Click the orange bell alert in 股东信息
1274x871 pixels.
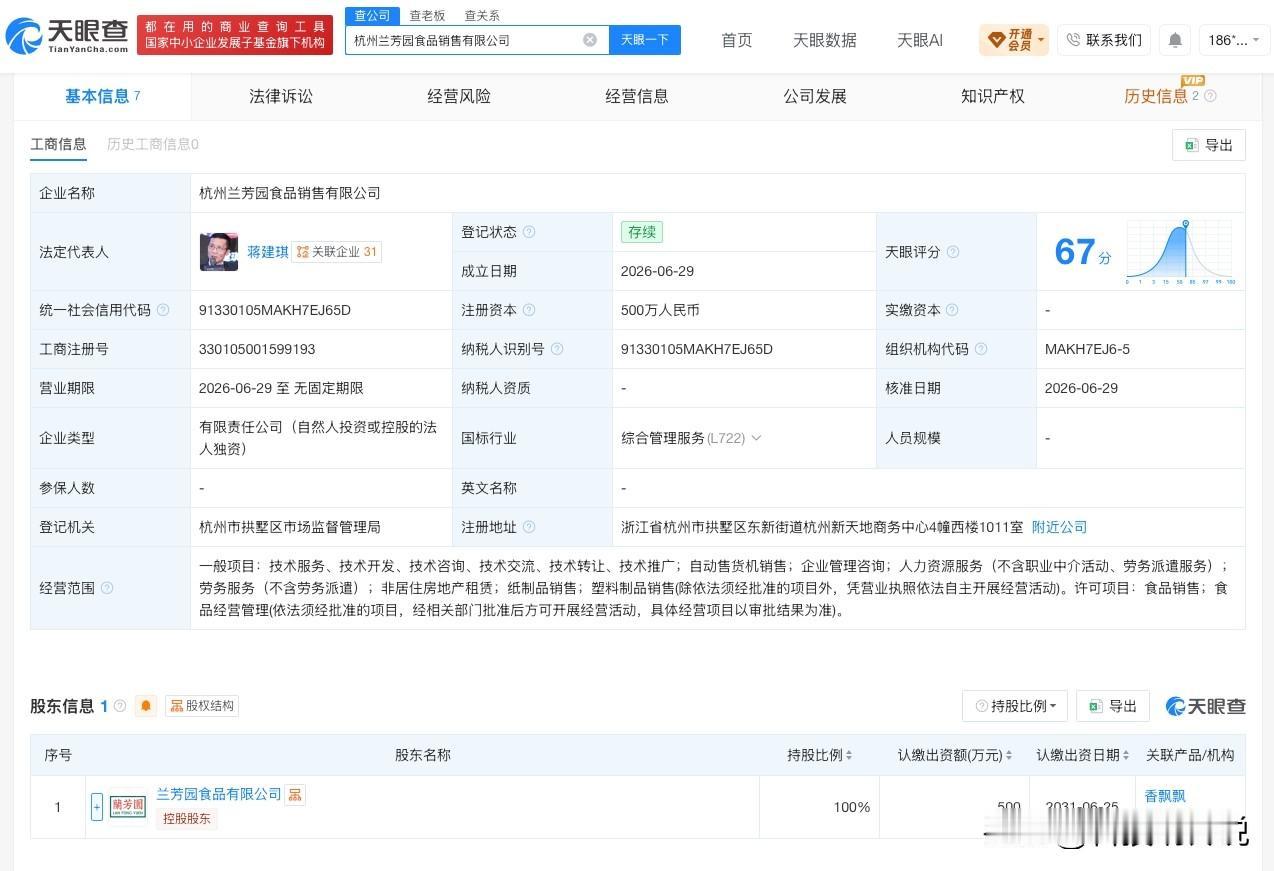coord(146,706)
